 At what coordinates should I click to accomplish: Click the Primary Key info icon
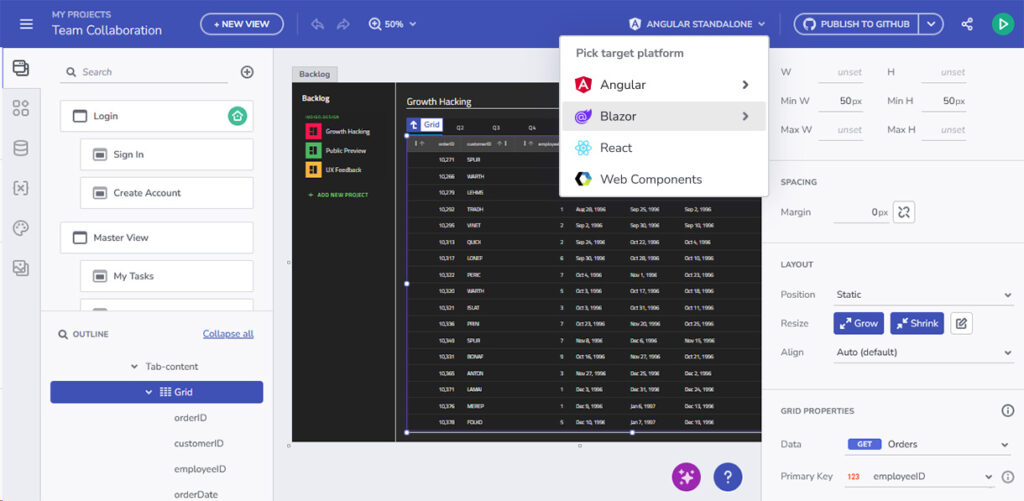tap(1008, 477)
